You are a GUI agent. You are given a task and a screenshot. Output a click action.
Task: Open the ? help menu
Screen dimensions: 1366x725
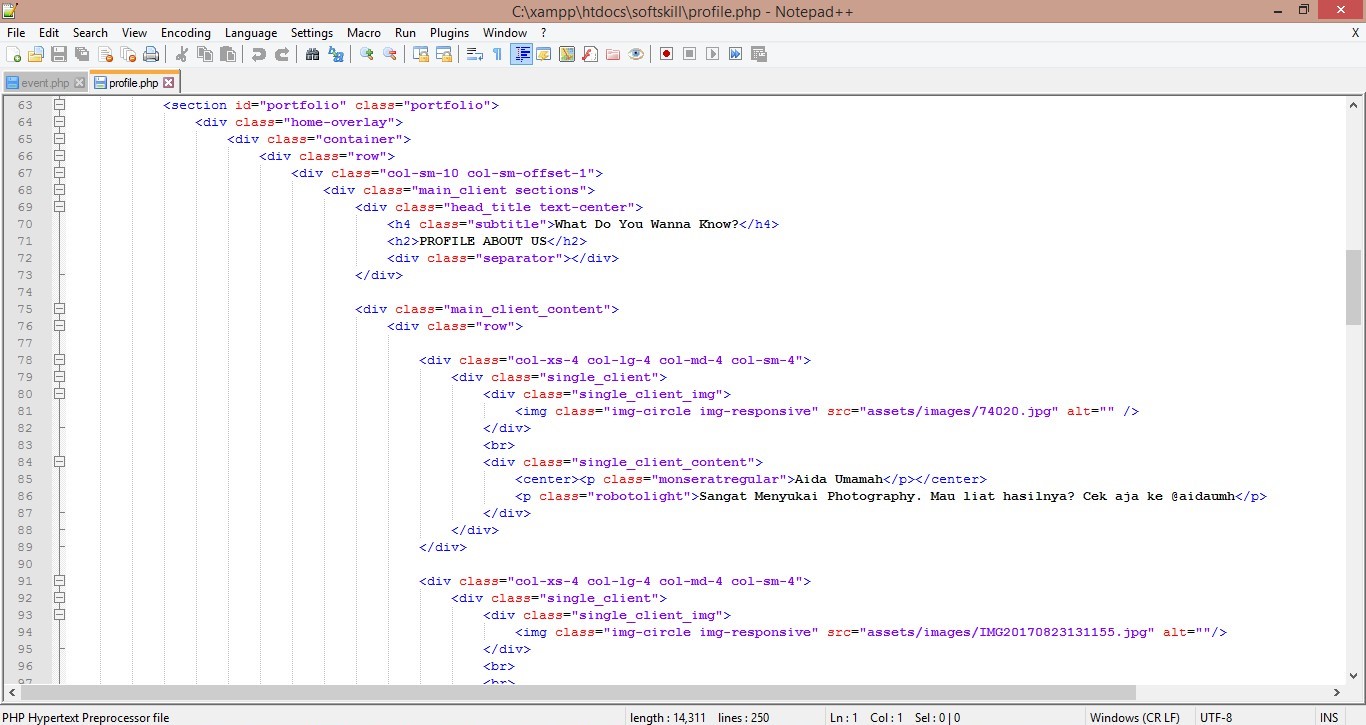543,33
